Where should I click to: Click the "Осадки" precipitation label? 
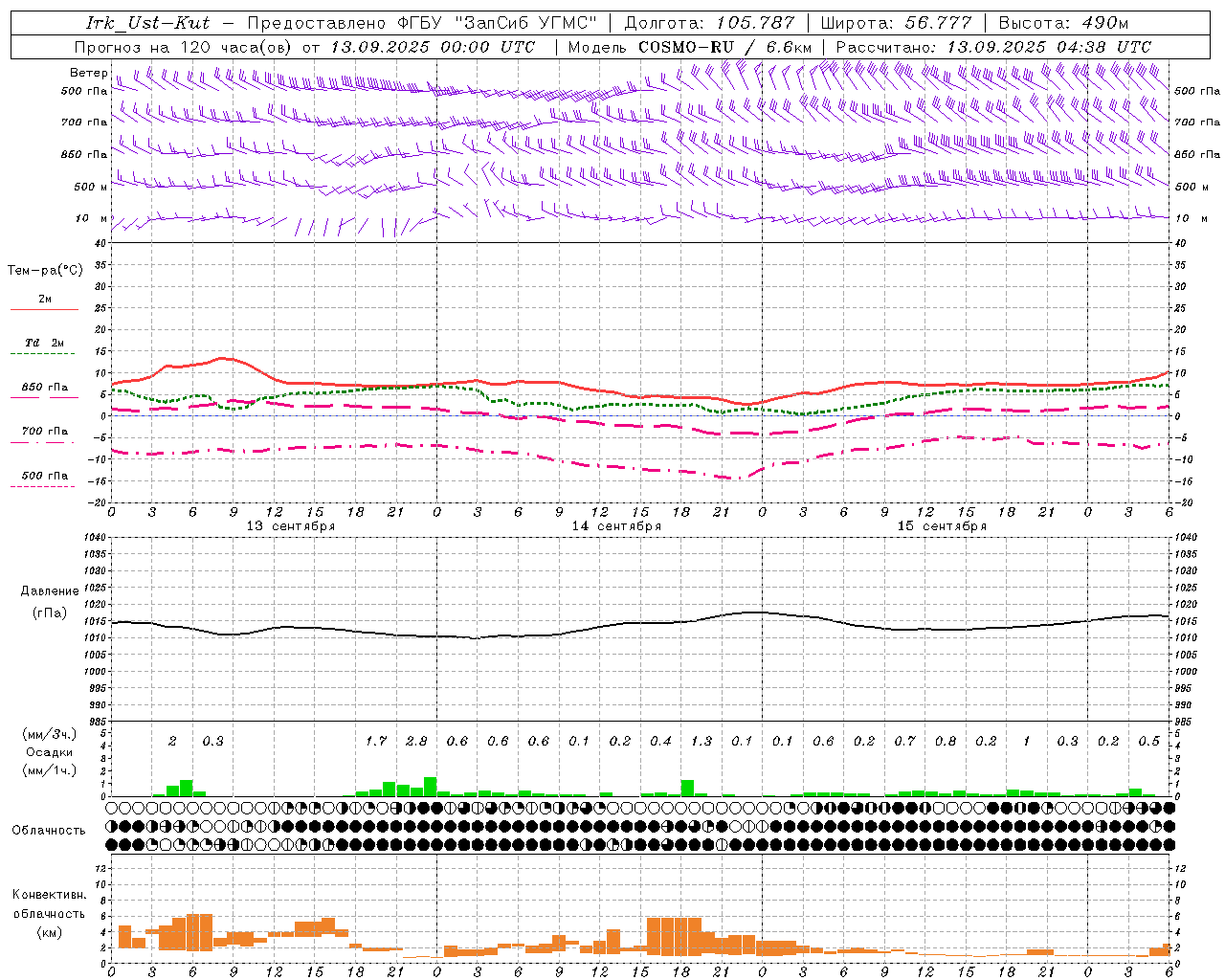(x=50, y=752)
